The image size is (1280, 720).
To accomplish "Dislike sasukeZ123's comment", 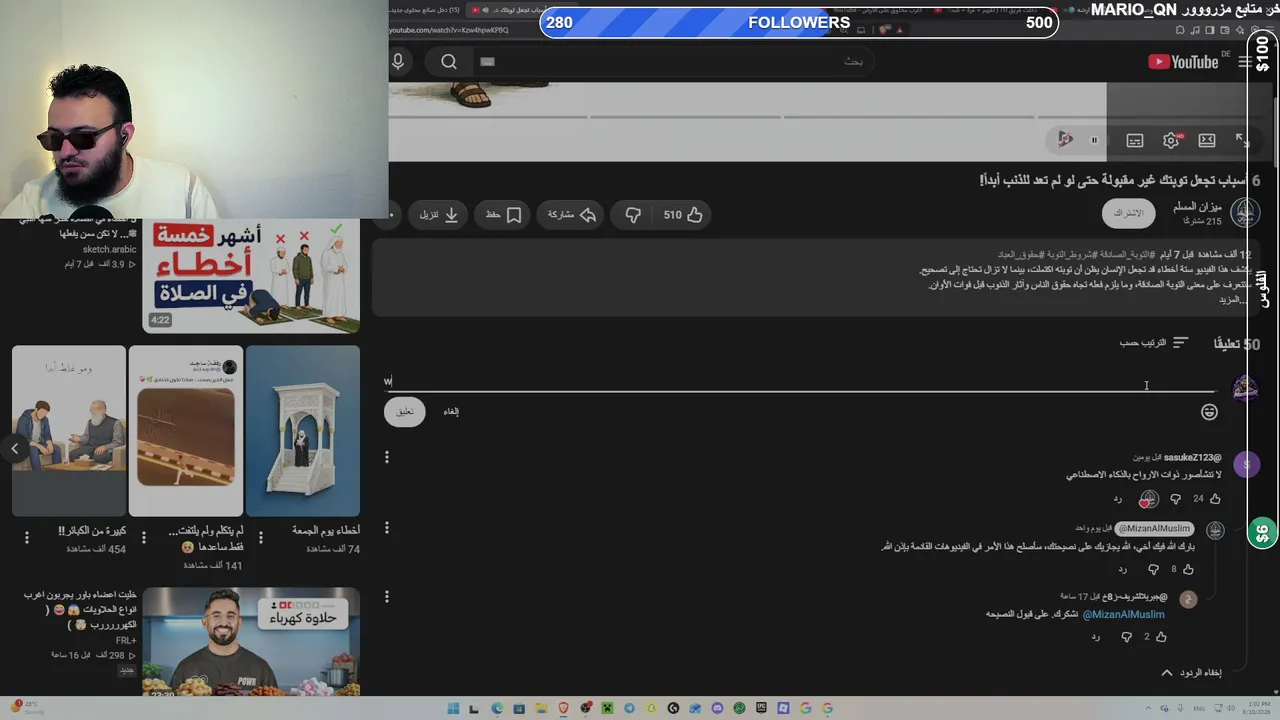I will coord(1175,499).
